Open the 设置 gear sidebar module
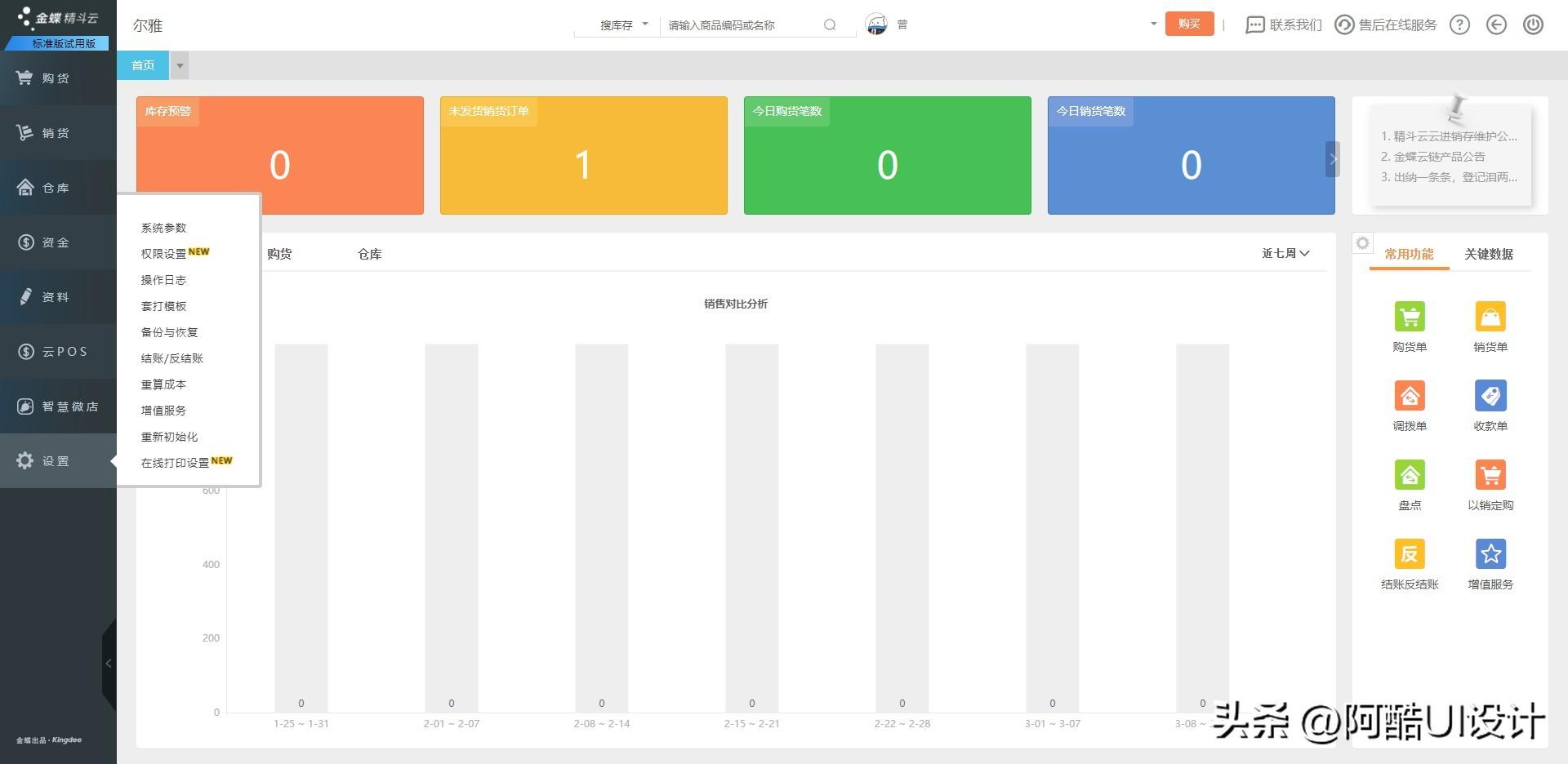The height and width of the screenshot is (764, 1568). coord(58,460)
